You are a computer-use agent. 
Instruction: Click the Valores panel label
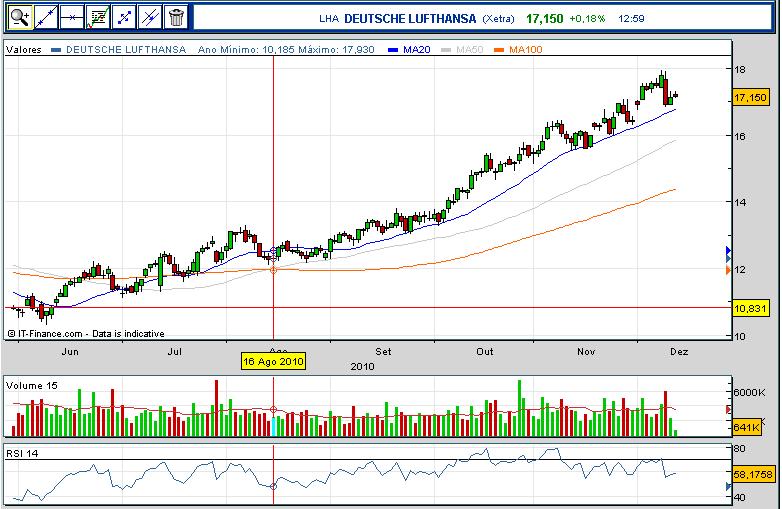[x=24, y=49]
